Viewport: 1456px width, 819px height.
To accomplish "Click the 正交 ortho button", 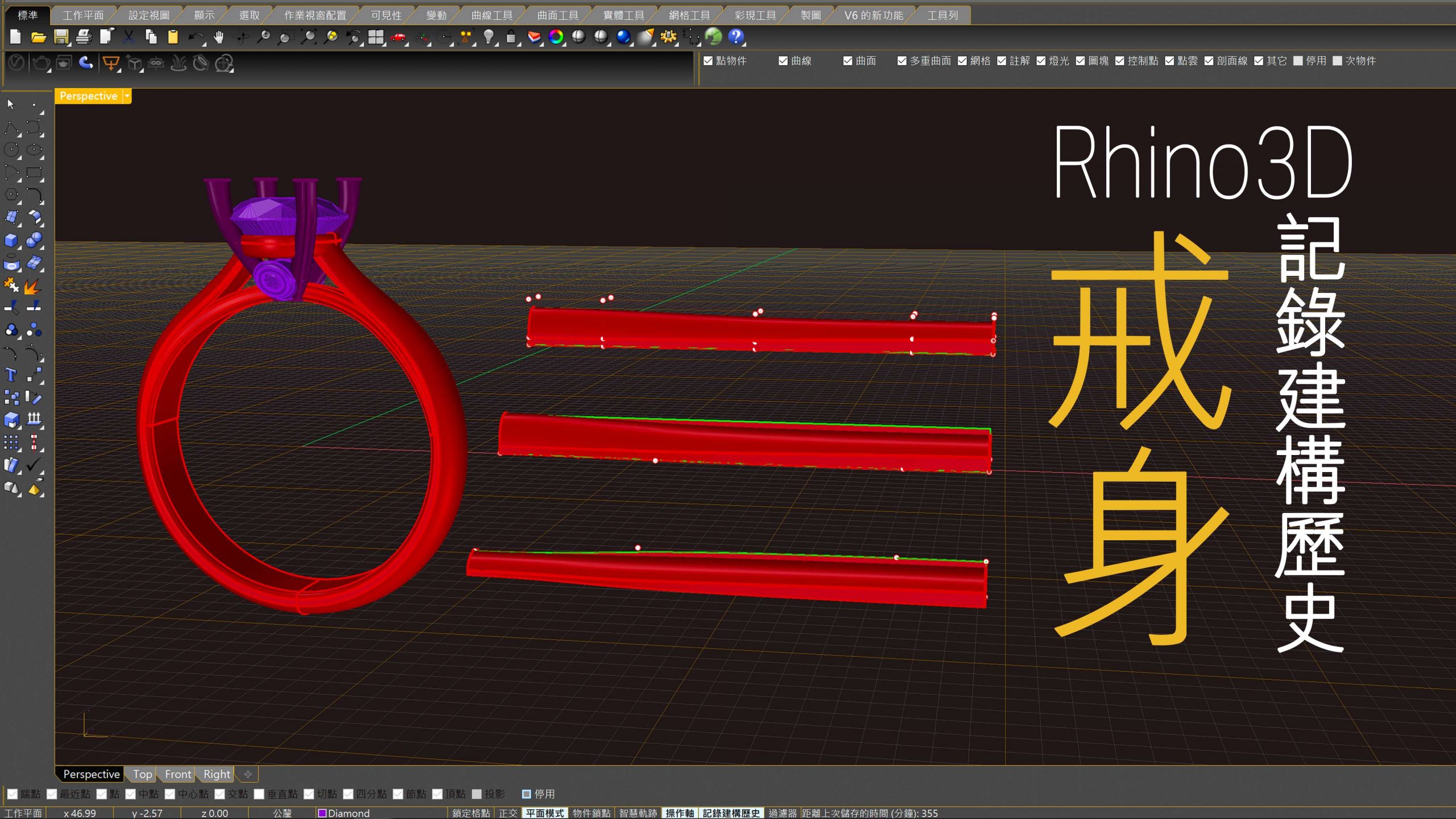I will [507, 813].
